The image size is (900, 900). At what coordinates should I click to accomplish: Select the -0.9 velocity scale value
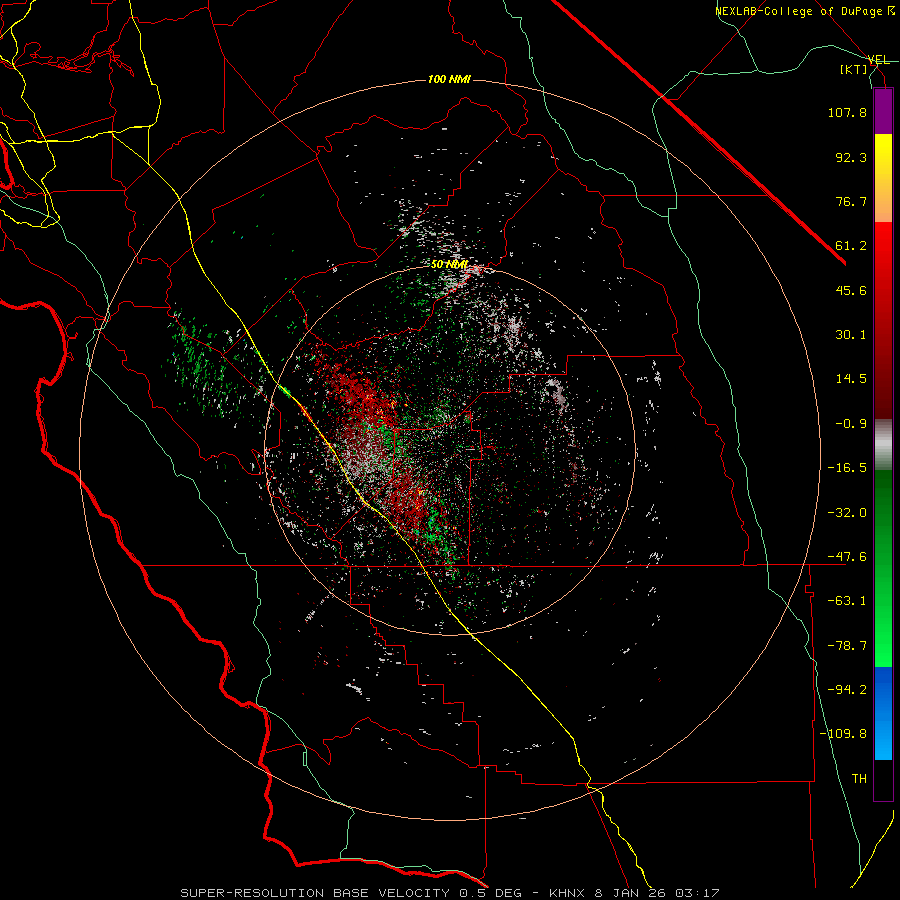851,424
